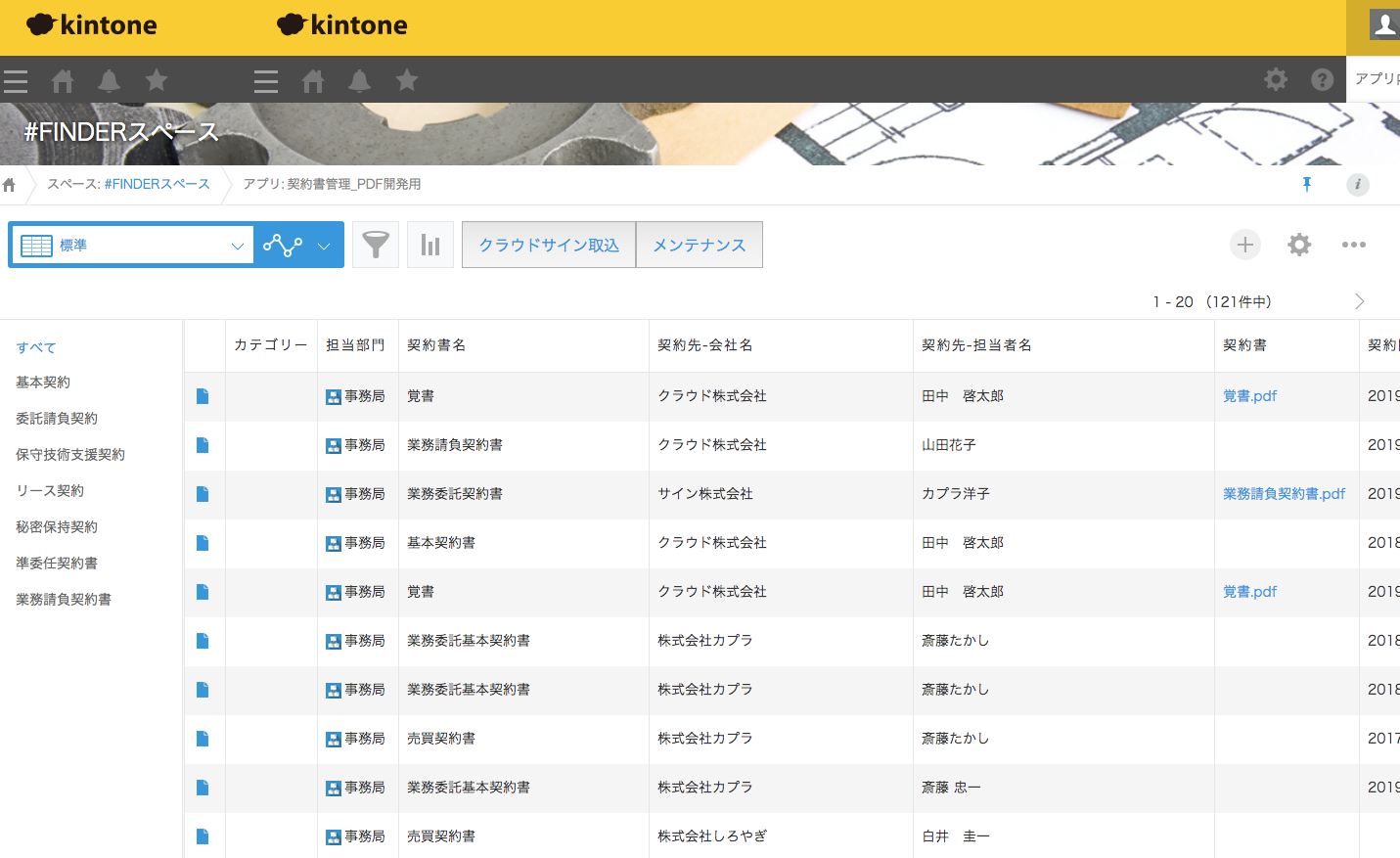The height and width of the screenshot is (858, 1400).
Task: Click the user profile avatar icon
Action: (x=1383, y=25)
